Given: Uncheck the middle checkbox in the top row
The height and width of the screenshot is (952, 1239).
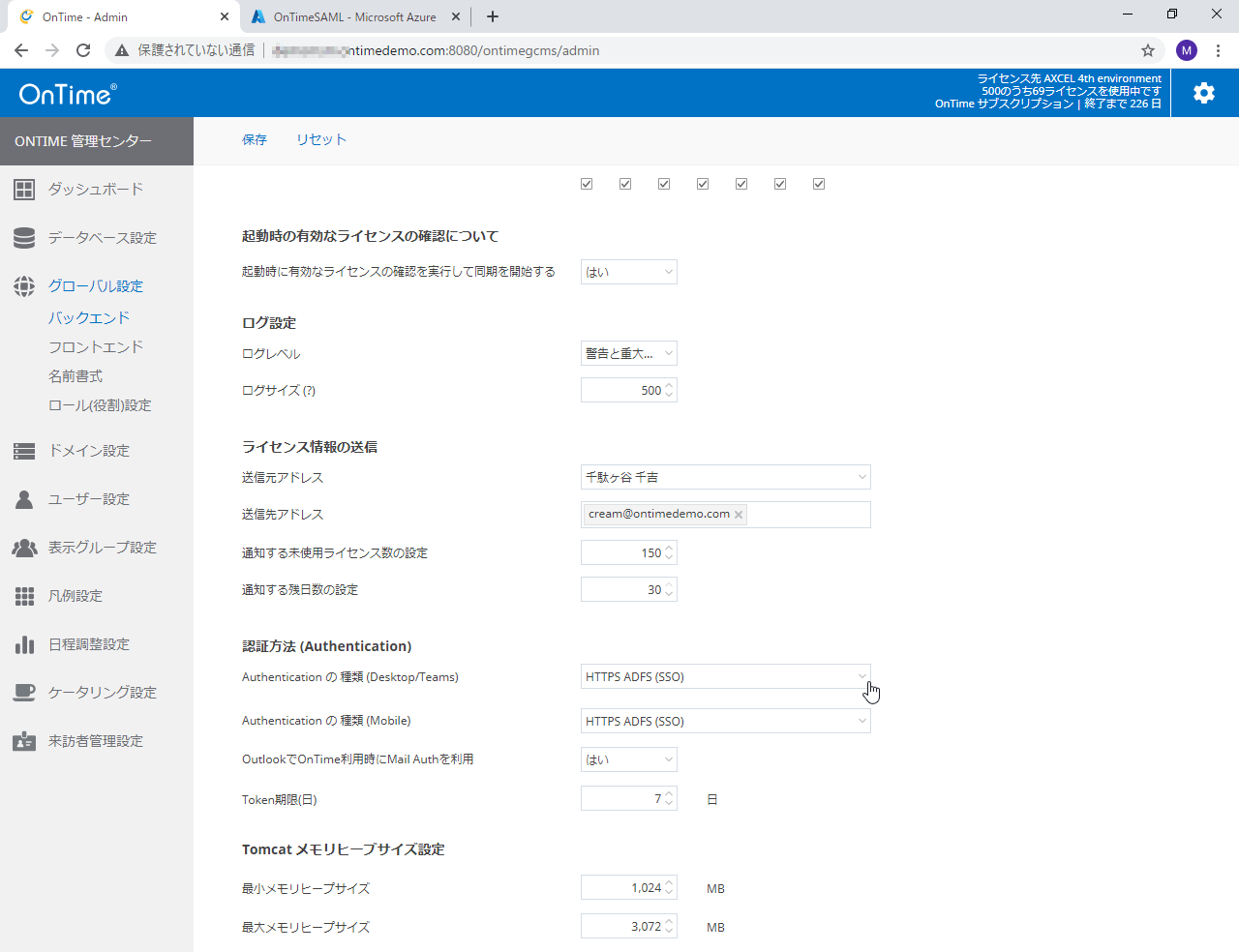Looking at the screenshot, I should click(703, 183).
